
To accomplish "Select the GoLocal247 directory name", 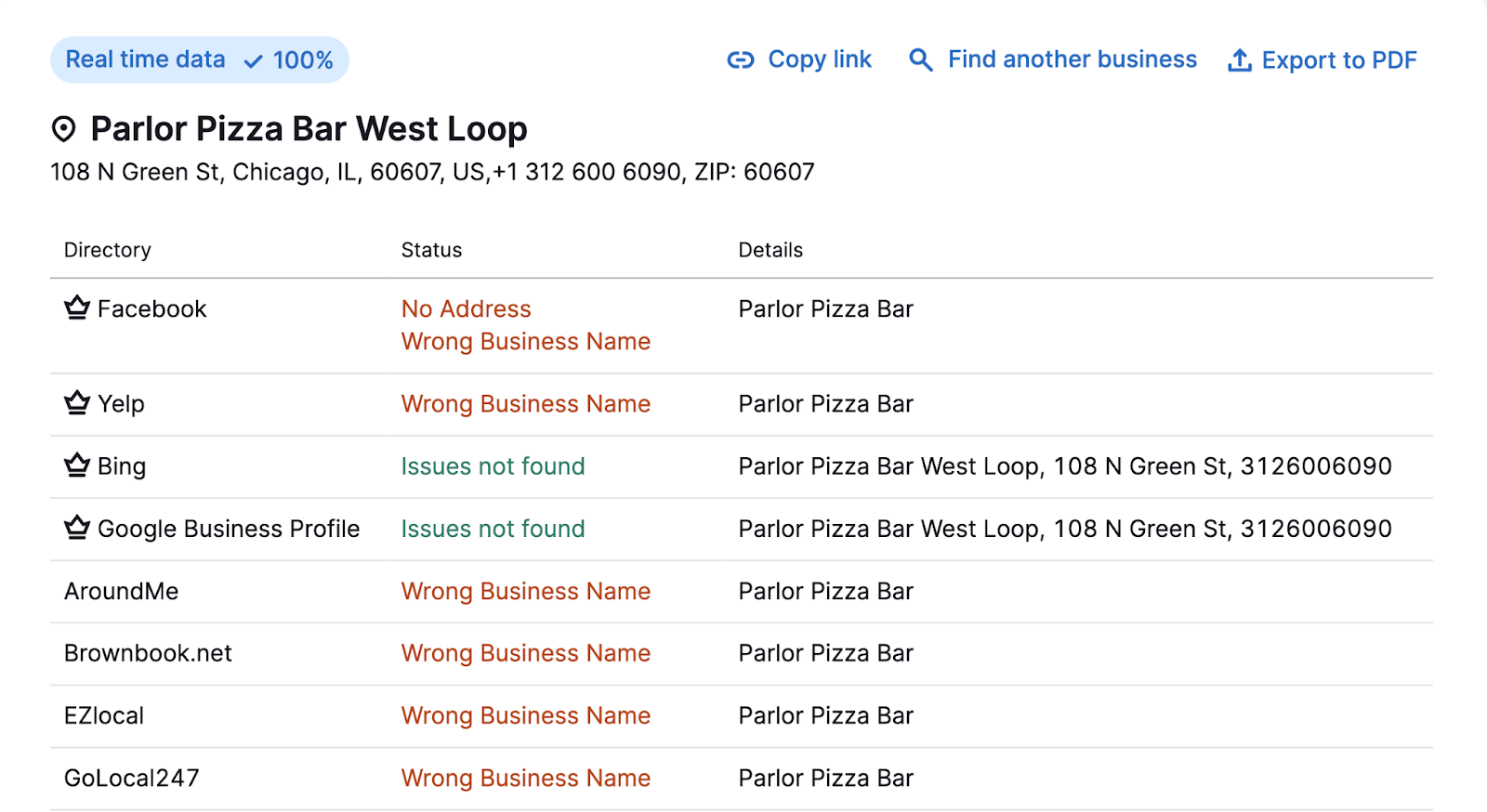I will (132, 778).
